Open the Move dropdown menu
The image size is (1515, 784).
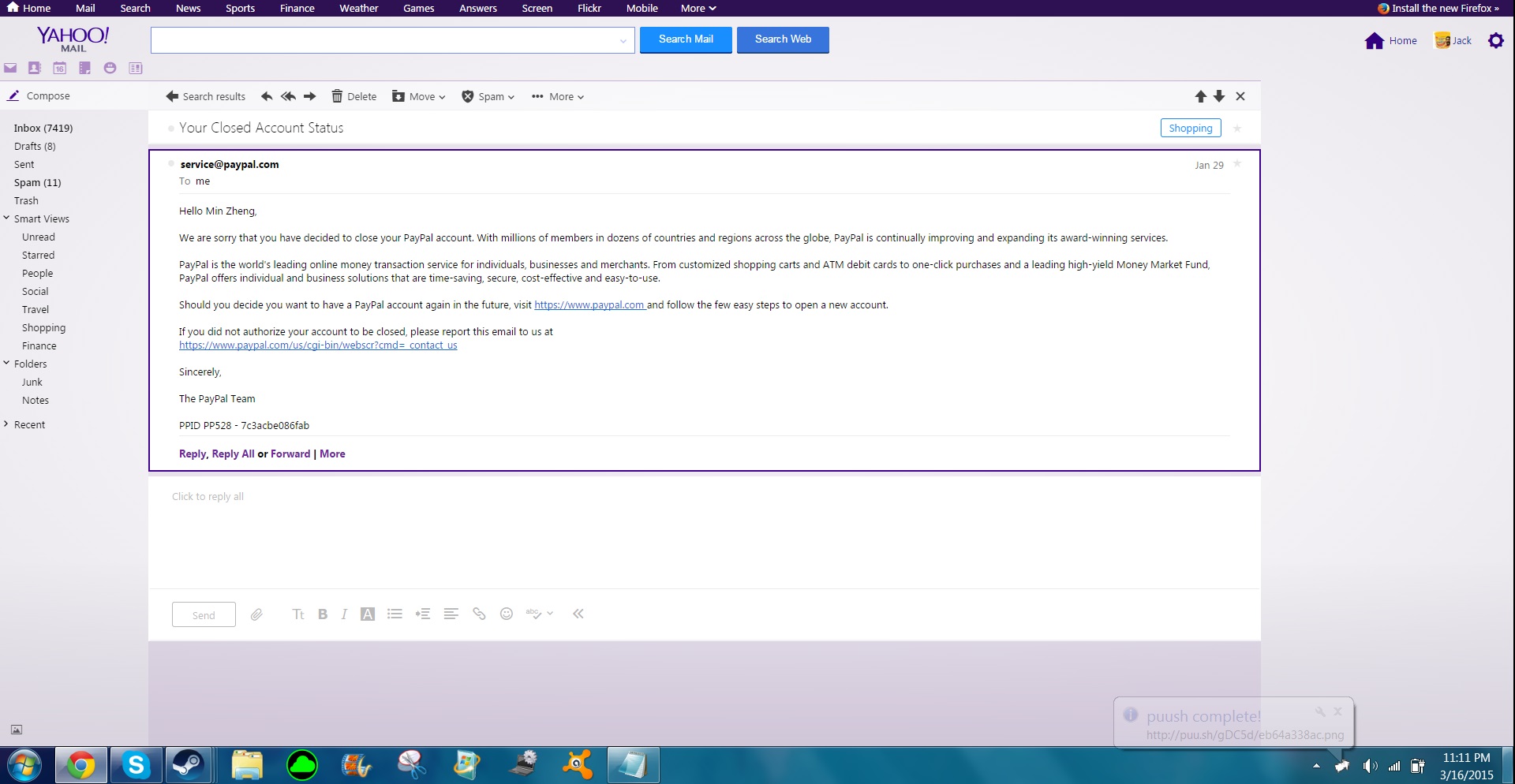pos(420,96)
